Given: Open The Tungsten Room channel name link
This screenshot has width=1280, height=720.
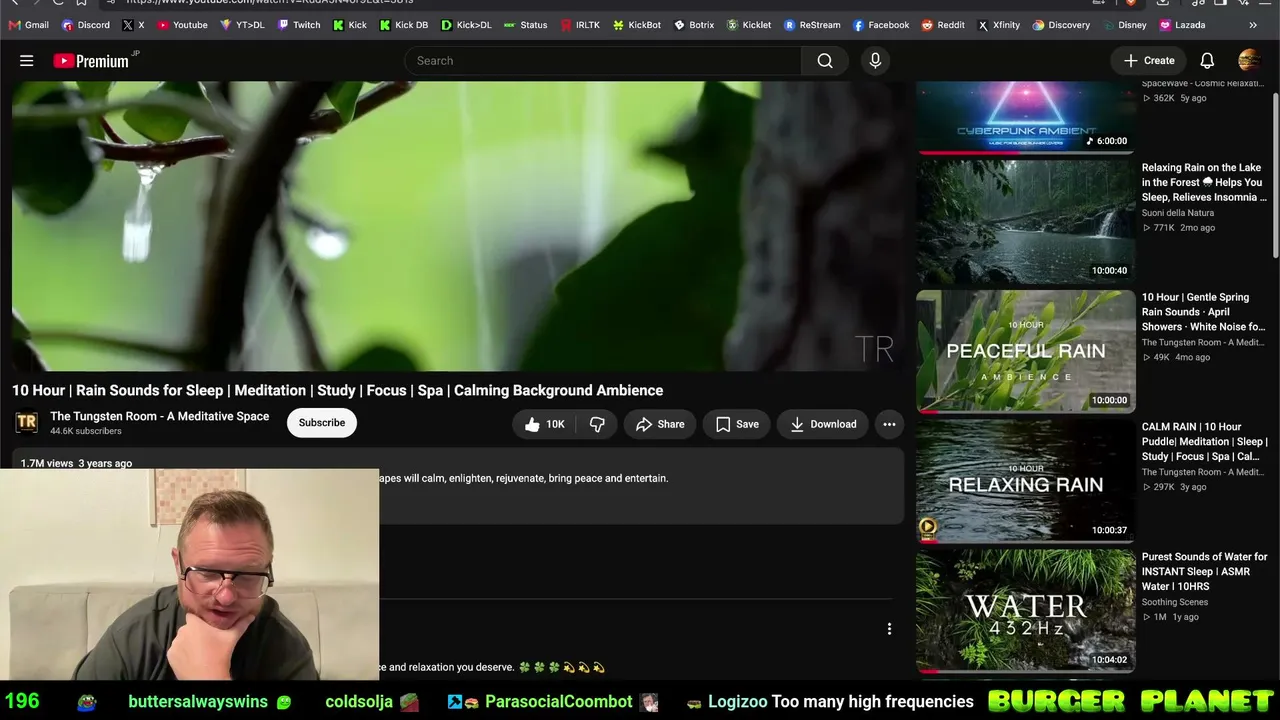Looking at the screenshot, I should 160,416.
